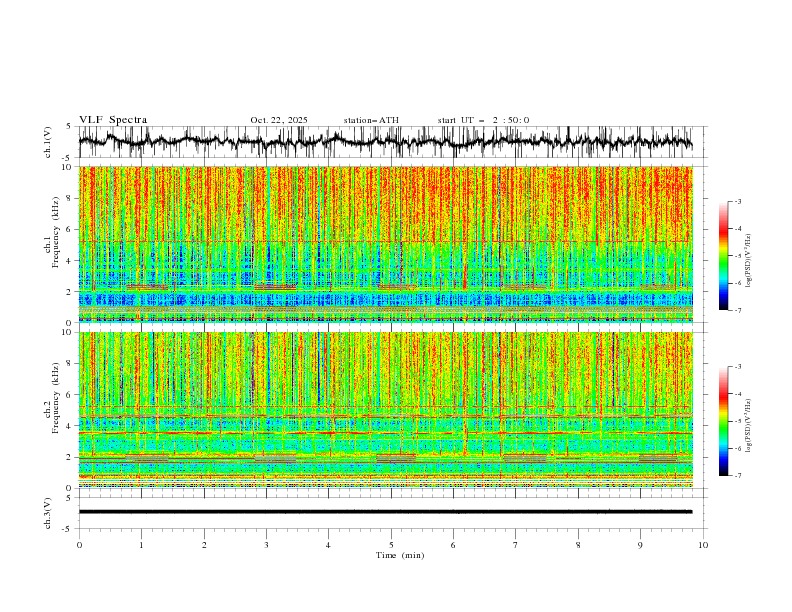This screenshot has width=792, height=612.
Task: Click the "station=ATH" header label
Action: pyautogui.click(x=371, y=120)
